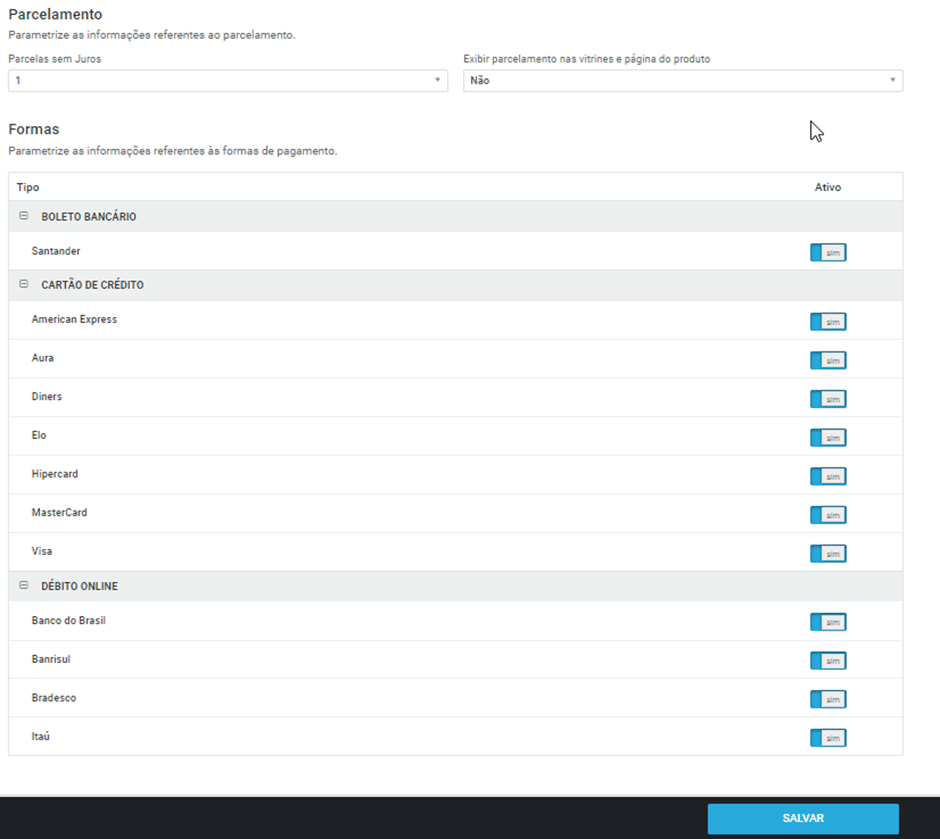Toggle Bradesco active switch
The height and width of the screenshot is (839, 940).
point(828,699)
